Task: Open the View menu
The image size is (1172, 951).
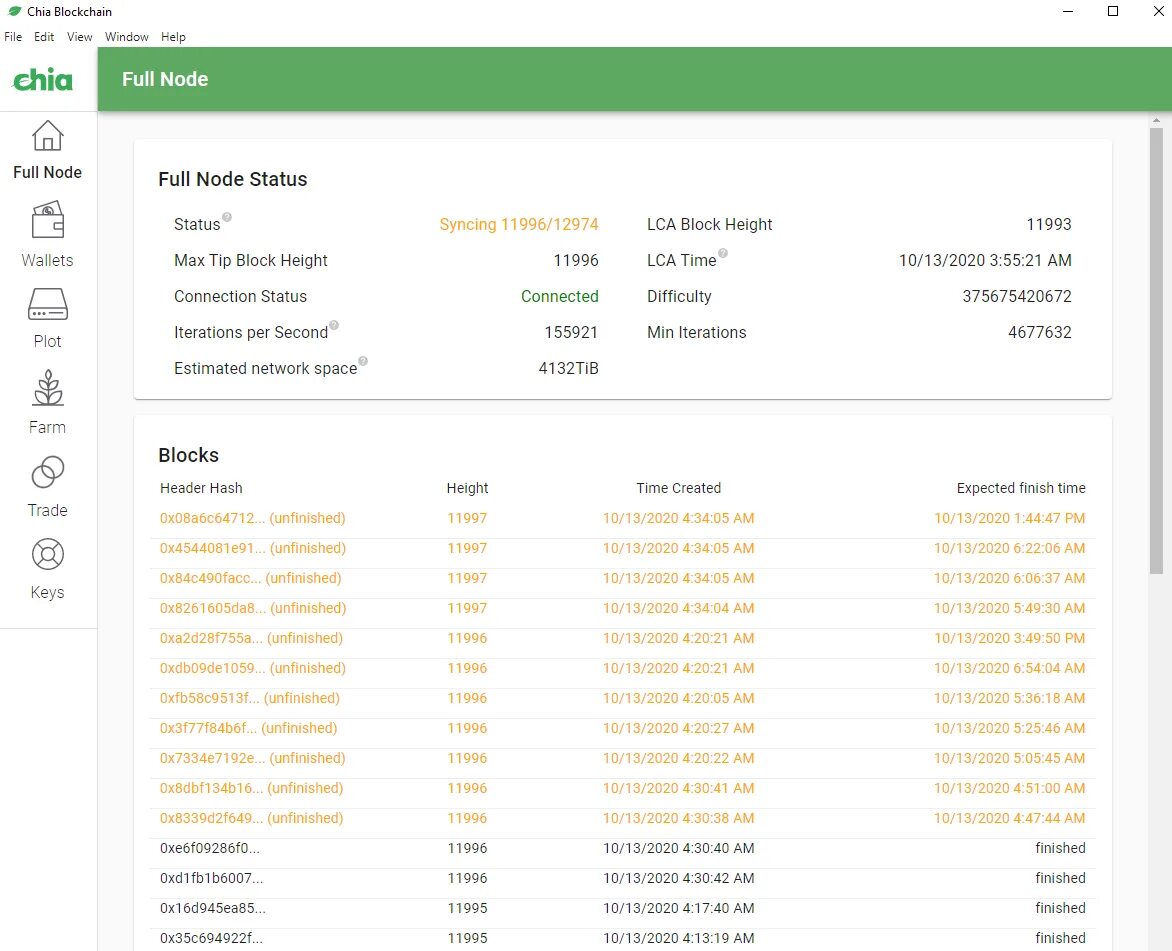Action: tap(79, 37)
